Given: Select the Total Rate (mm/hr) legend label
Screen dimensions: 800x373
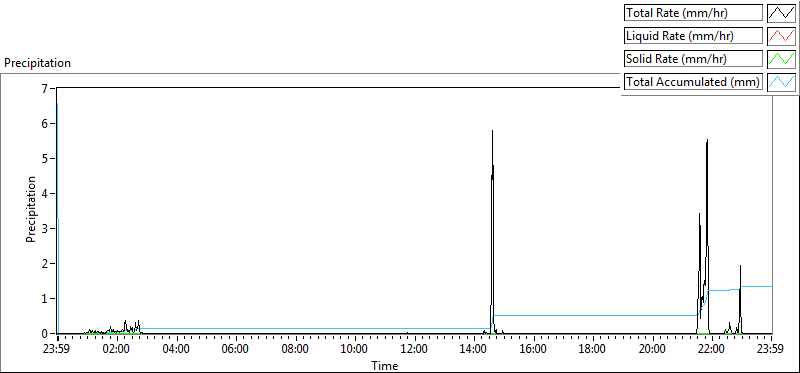Looking at the screenshot, I should [693, 13].
